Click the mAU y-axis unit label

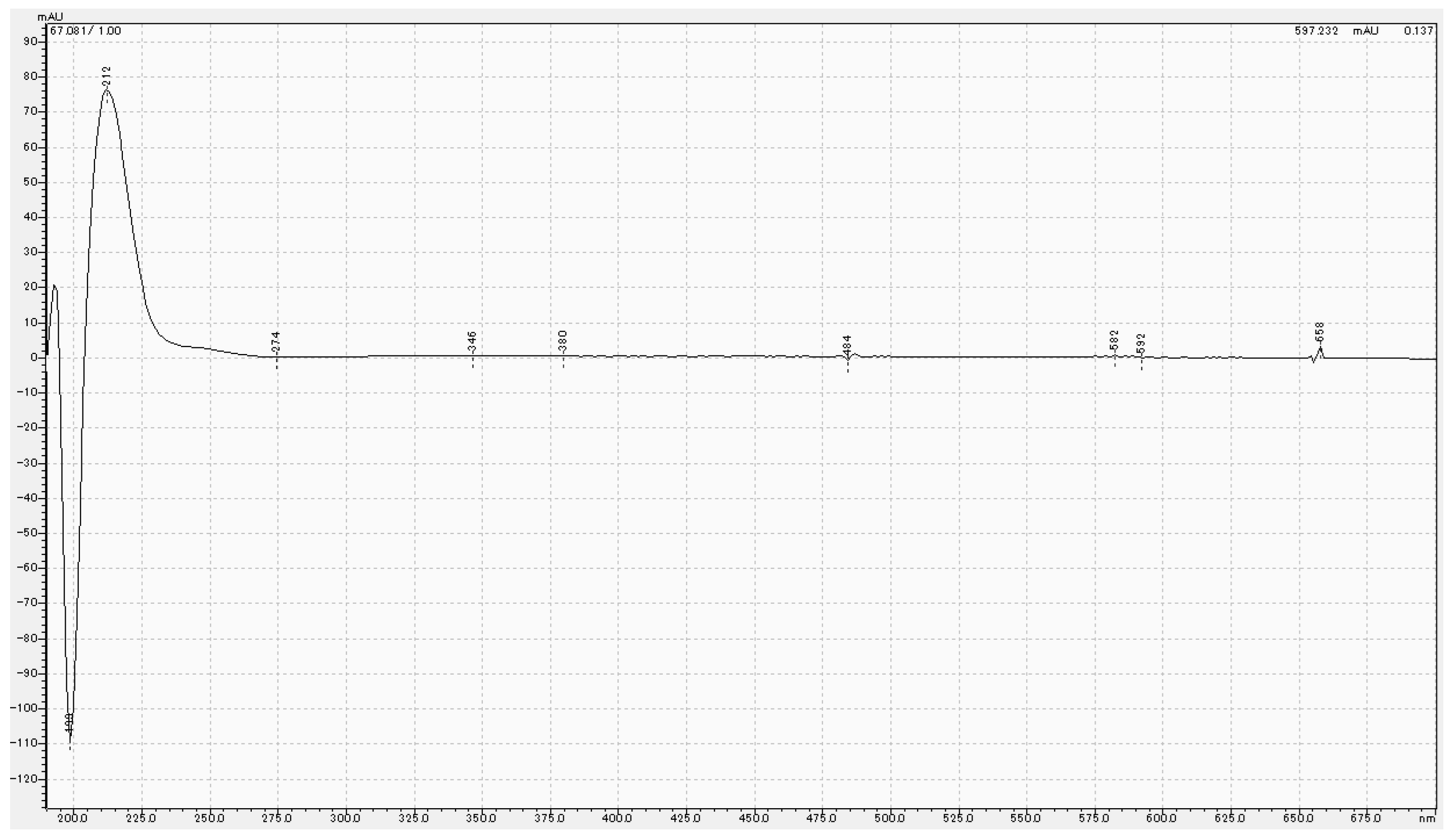point(50,17)
